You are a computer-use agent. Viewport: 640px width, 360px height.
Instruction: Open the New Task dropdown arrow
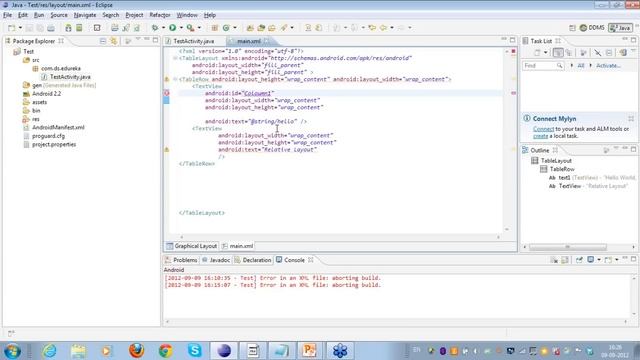[x=545, y=53]
